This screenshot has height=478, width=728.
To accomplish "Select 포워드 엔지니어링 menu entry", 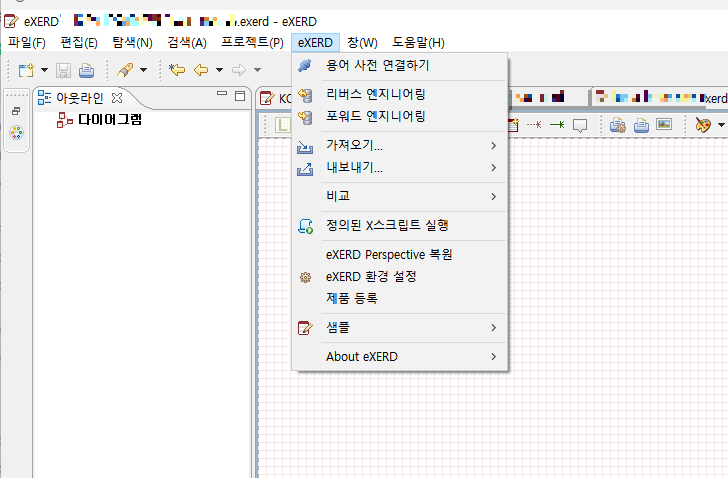I will click(400, 116).
